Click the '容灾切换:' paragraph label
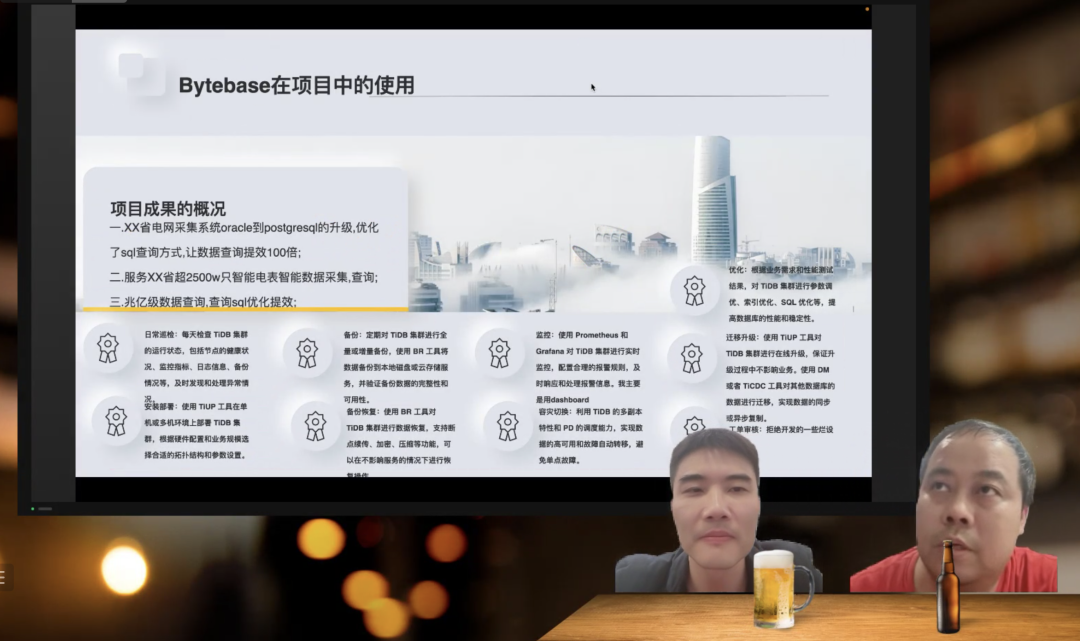The image size is (1080, 641). point(556,412)
